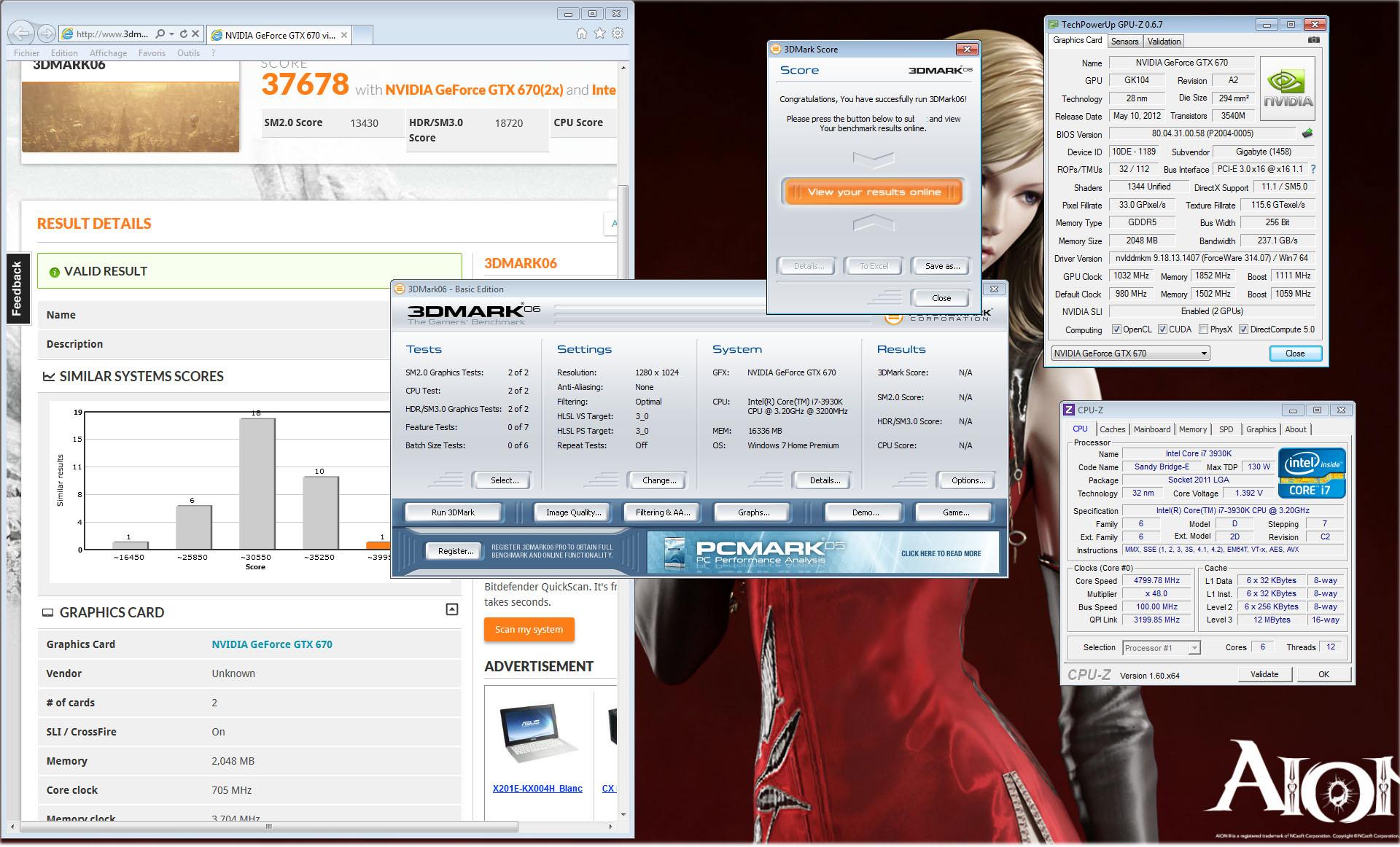Close the NVIDIA GeForce GTX 670 browser tab

344,35
